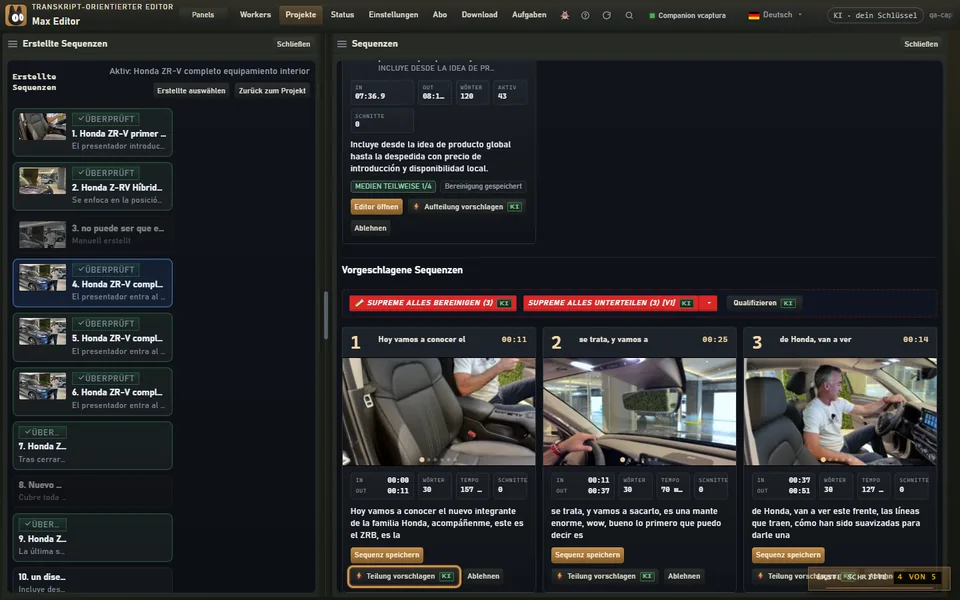Click the Qualifizieren KI button
960x600 pixels.
tap(762, 303)
